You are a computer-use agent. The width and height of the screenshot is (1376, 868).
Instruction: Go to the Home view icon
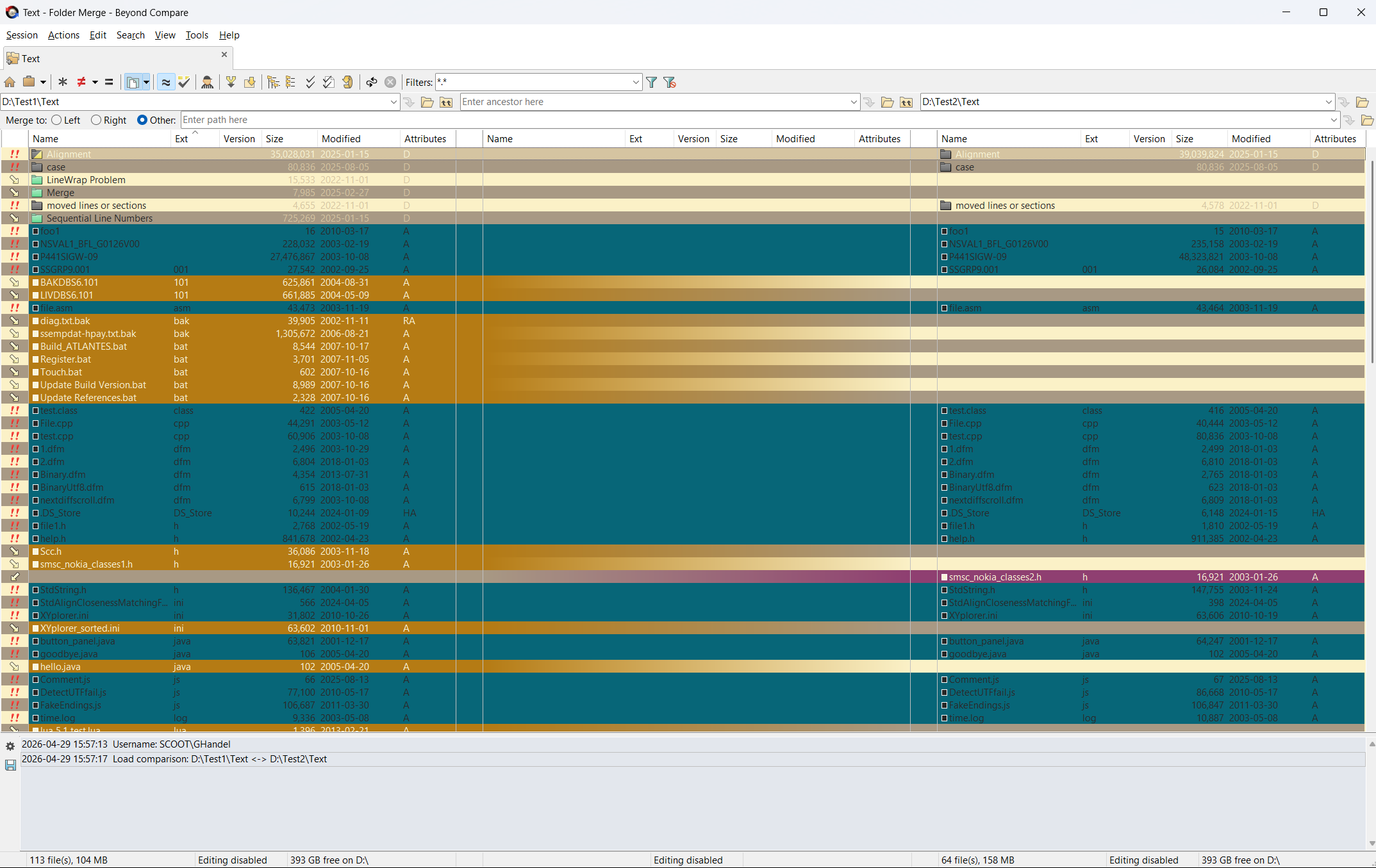10,82
